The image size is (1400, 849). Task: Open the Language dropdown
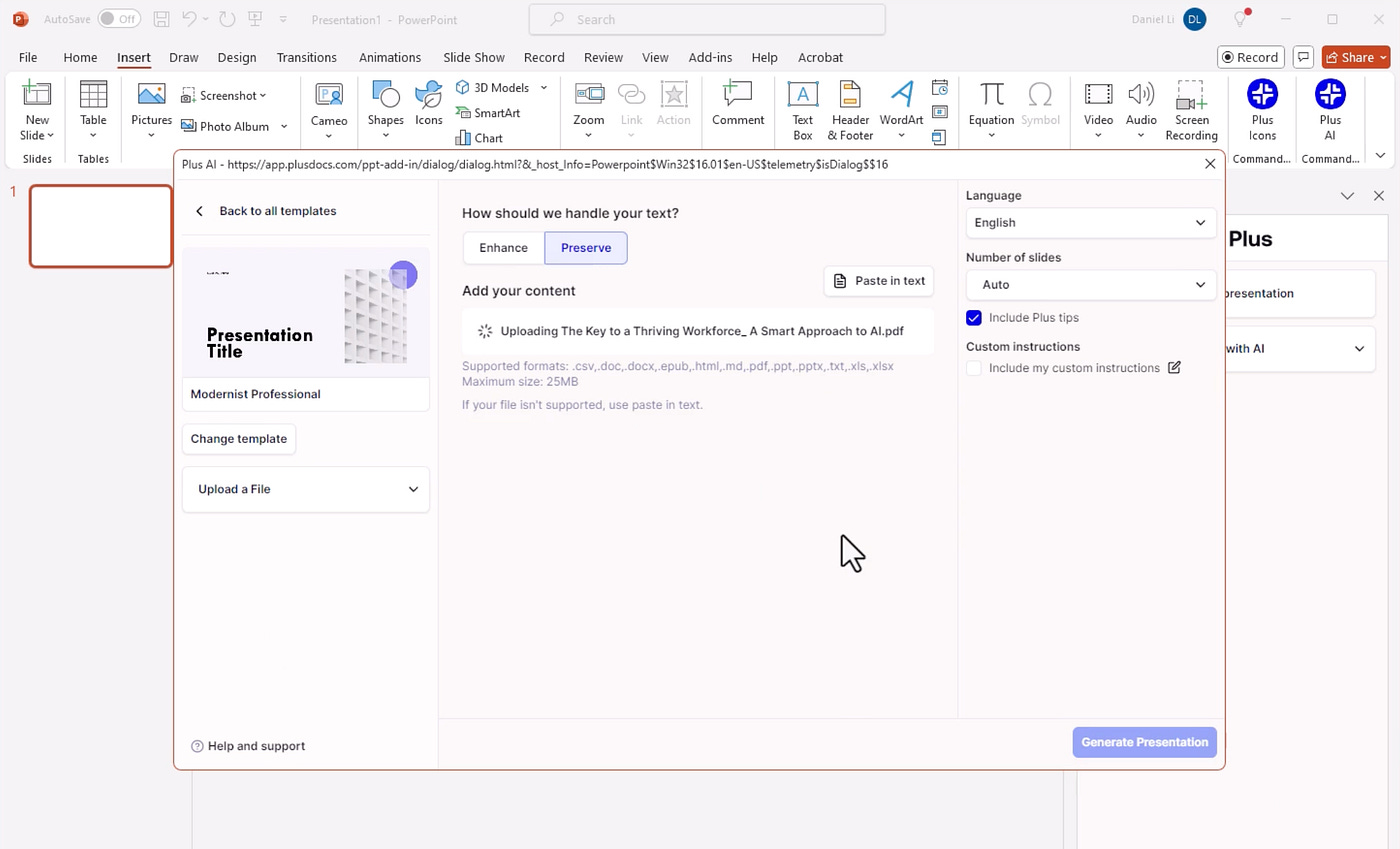pos(1091,223)
